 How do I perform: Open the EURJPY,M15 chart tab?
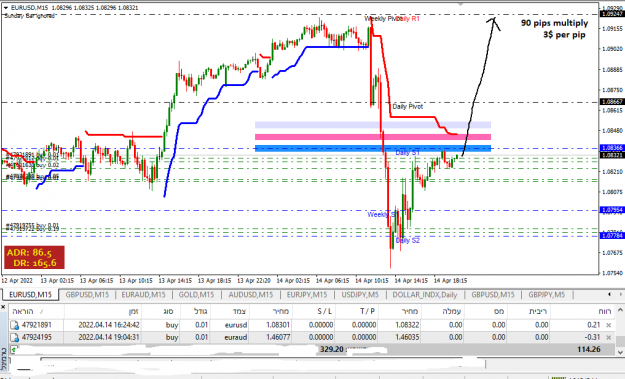(307, 295)
